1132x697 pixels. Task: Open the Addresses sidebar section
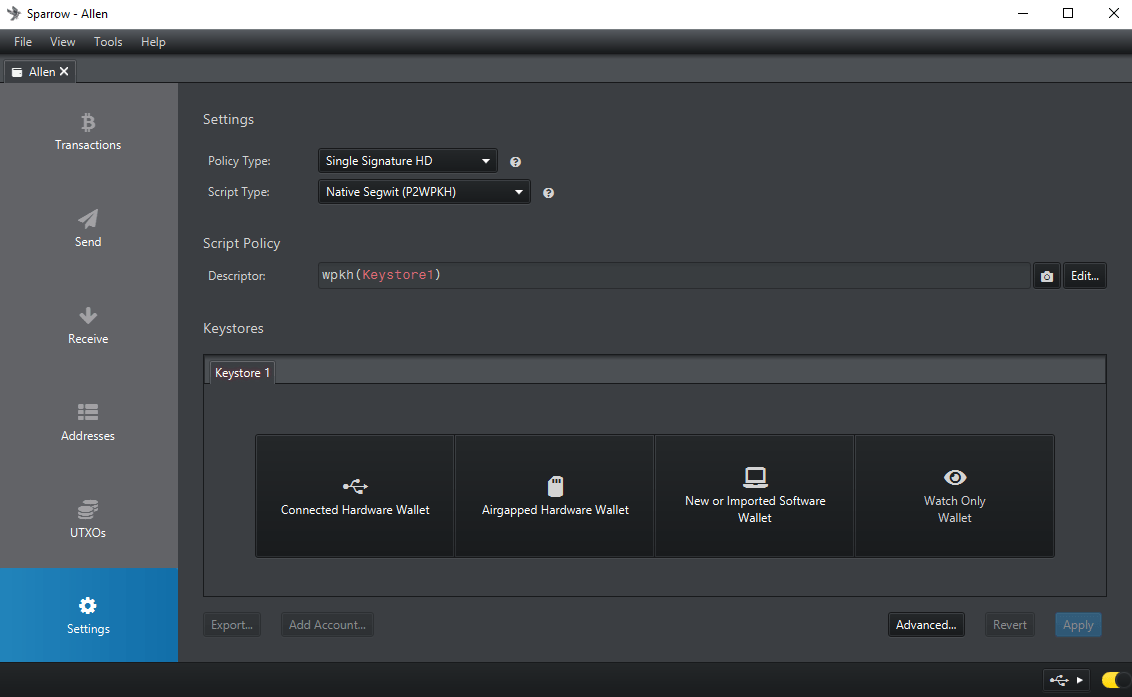click(88, 422)
